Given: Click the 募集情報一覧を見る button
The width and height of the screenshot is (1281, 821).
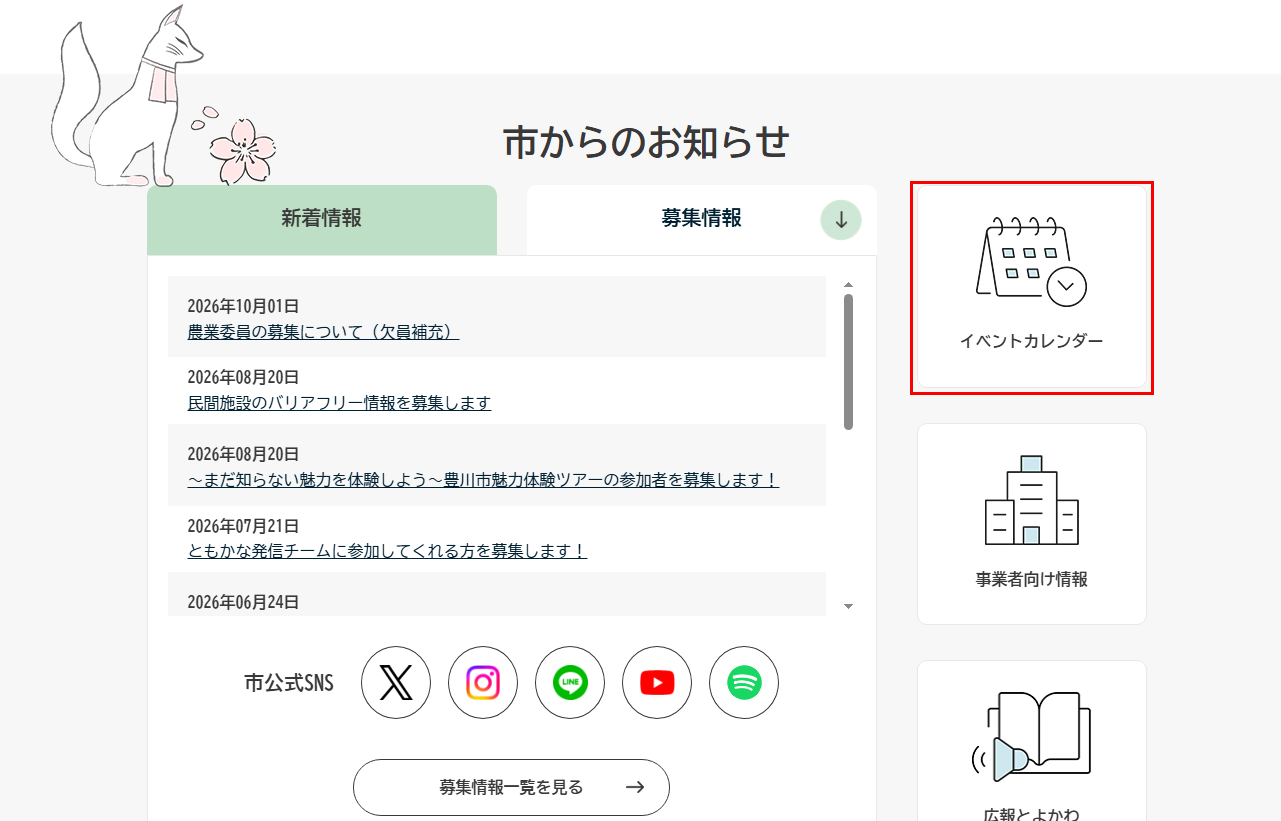Looking at the screenshot, I should click(x=511, y=787).
